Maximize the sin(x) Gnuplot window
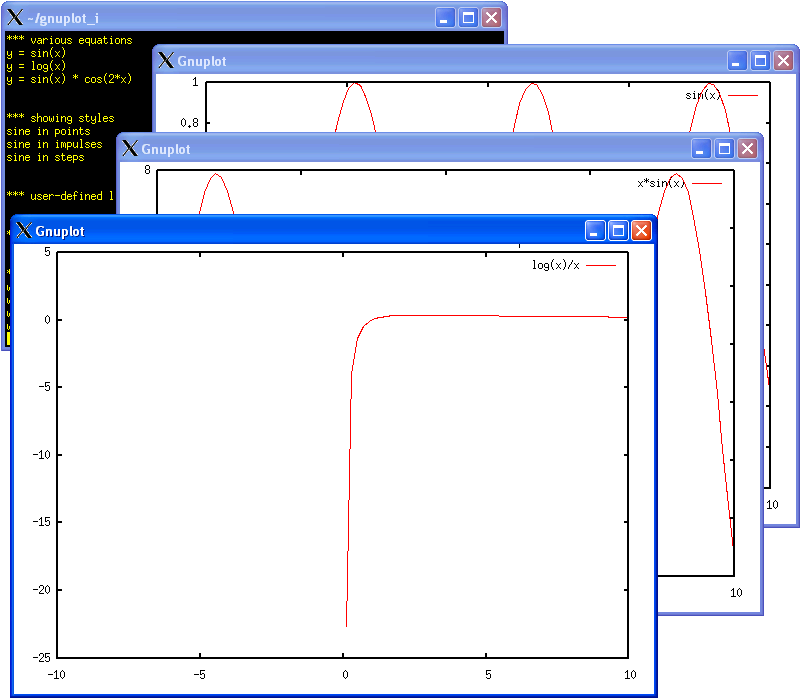The height and width of the screenshot is (698, 800). pyautogui.click(x=760, y=60)
